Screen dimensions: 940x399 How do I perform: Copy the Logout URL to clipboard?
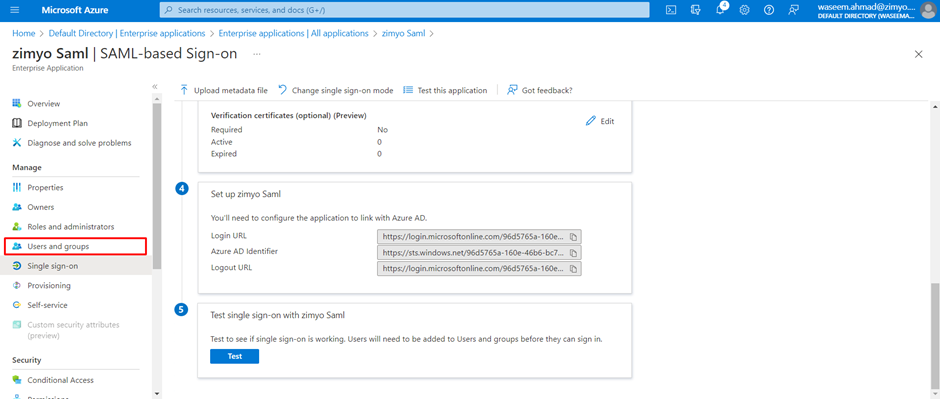[x=573, y=268]
